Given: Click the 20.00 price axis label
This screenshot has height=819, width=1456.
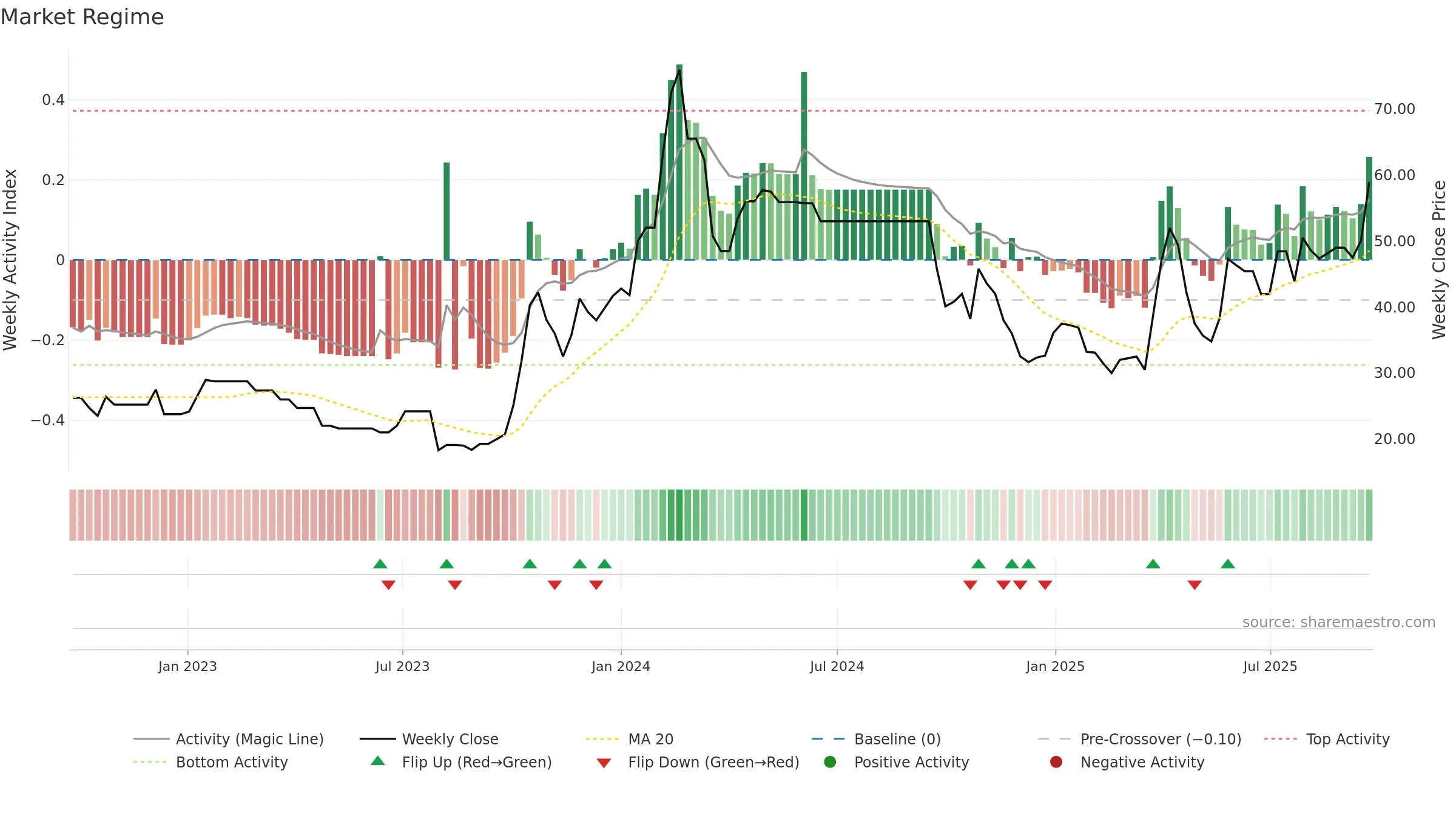Looking at the screenshot, I should tap(1394, 439).
